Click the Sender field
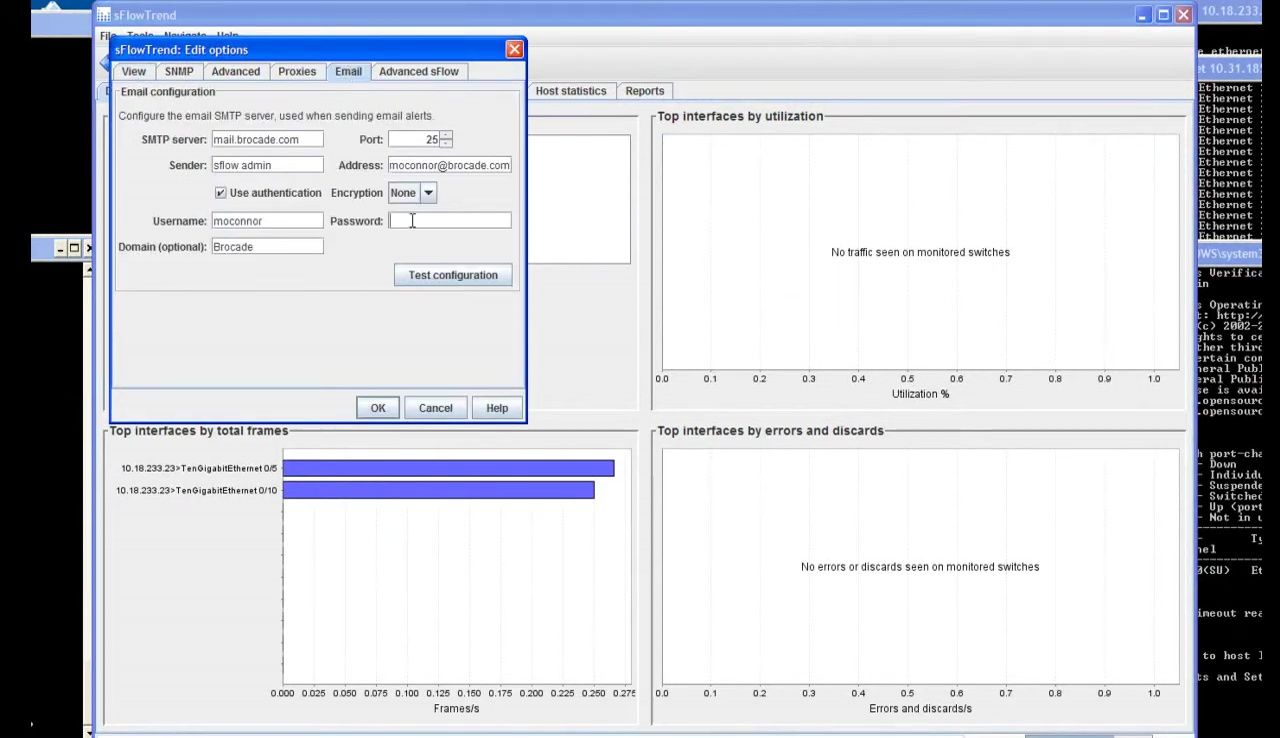This screenshot has width=1280, height=738. tap(267, 165)
